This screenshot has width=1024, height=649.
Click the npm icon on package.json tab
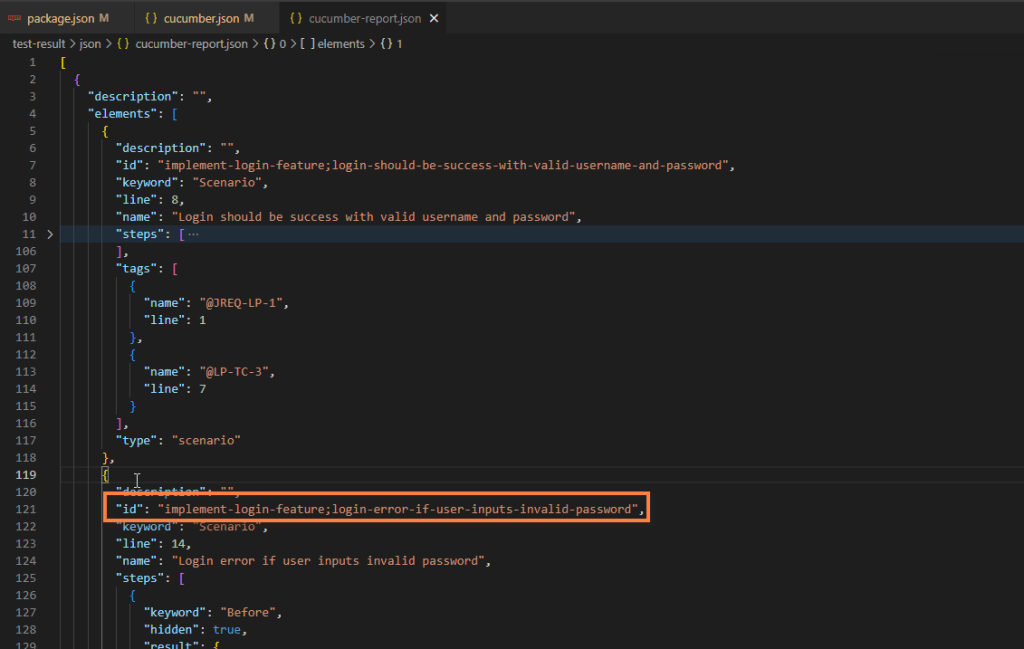click(15, 18)
